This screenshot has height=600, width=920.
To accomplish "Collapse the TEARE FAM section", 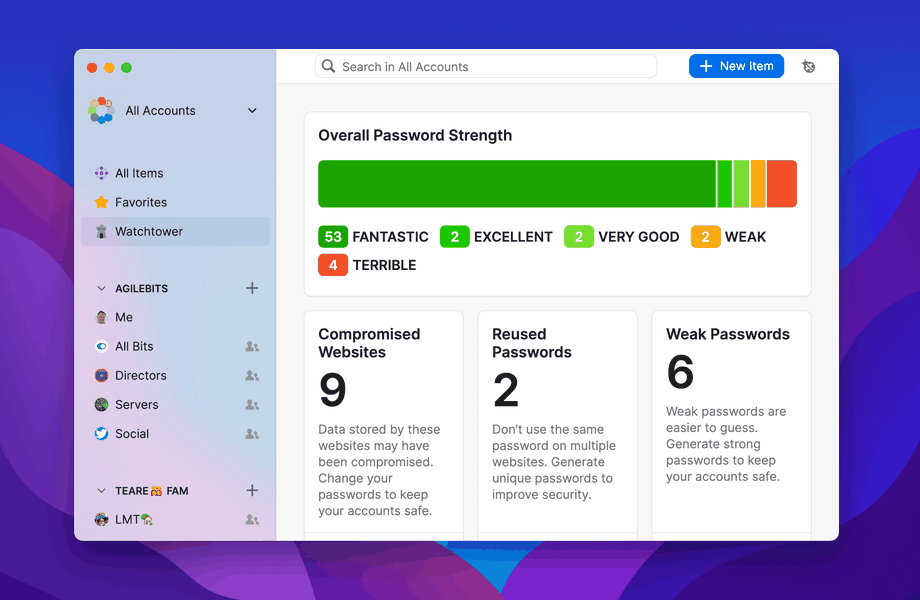I will click(x=100, y=490).
